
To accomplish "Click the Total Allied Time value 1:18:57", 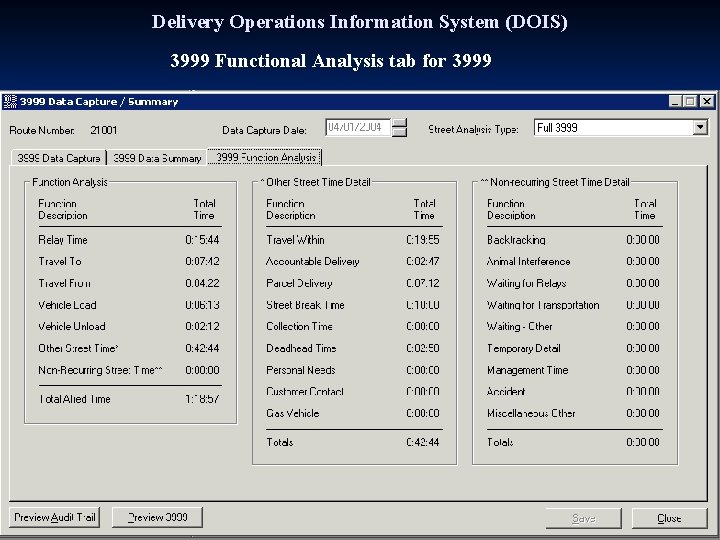I will tap(202, 399).
